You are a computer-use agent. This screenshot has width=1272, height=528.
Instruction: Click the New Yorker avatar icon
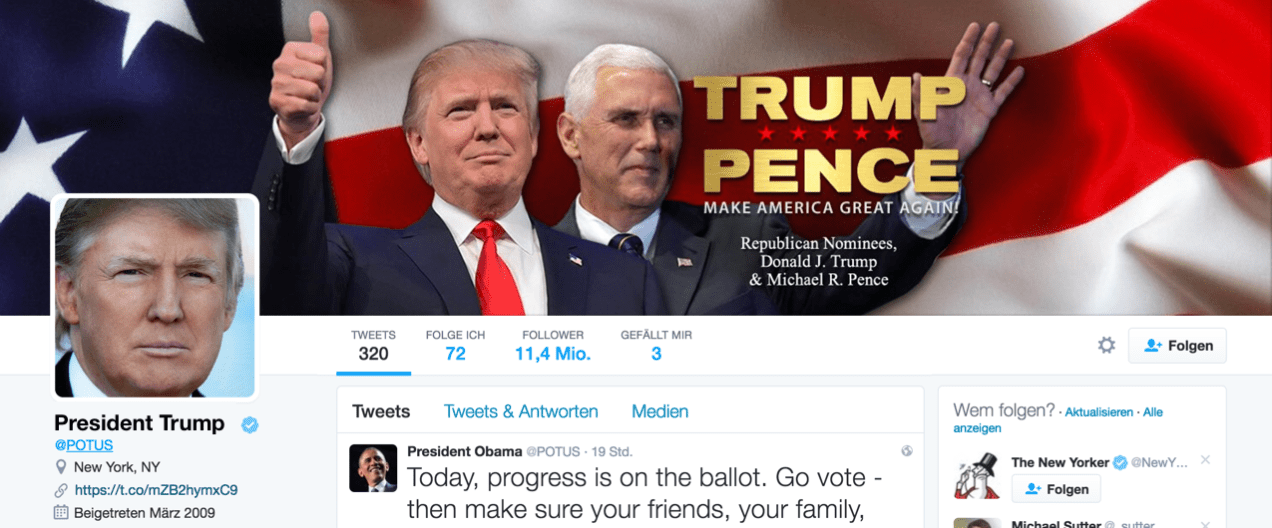coord(977,475)
